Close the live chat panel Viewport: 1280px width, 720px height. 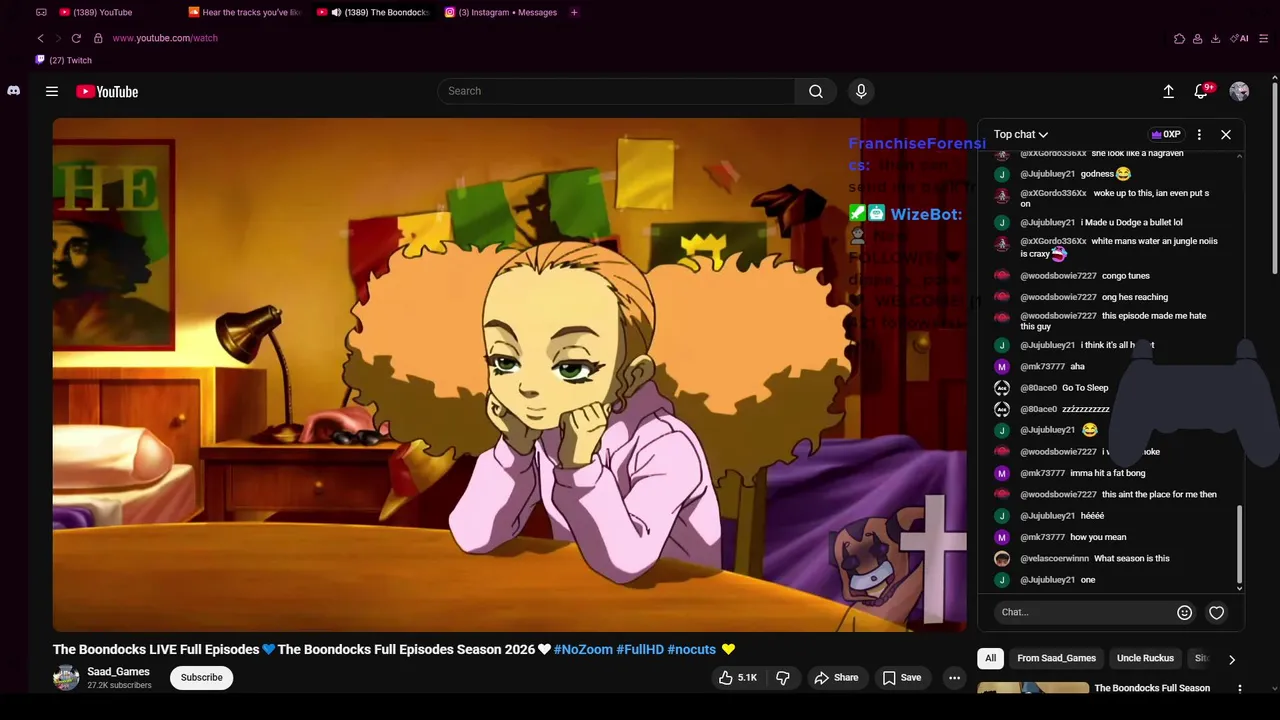pos(1226,134)
